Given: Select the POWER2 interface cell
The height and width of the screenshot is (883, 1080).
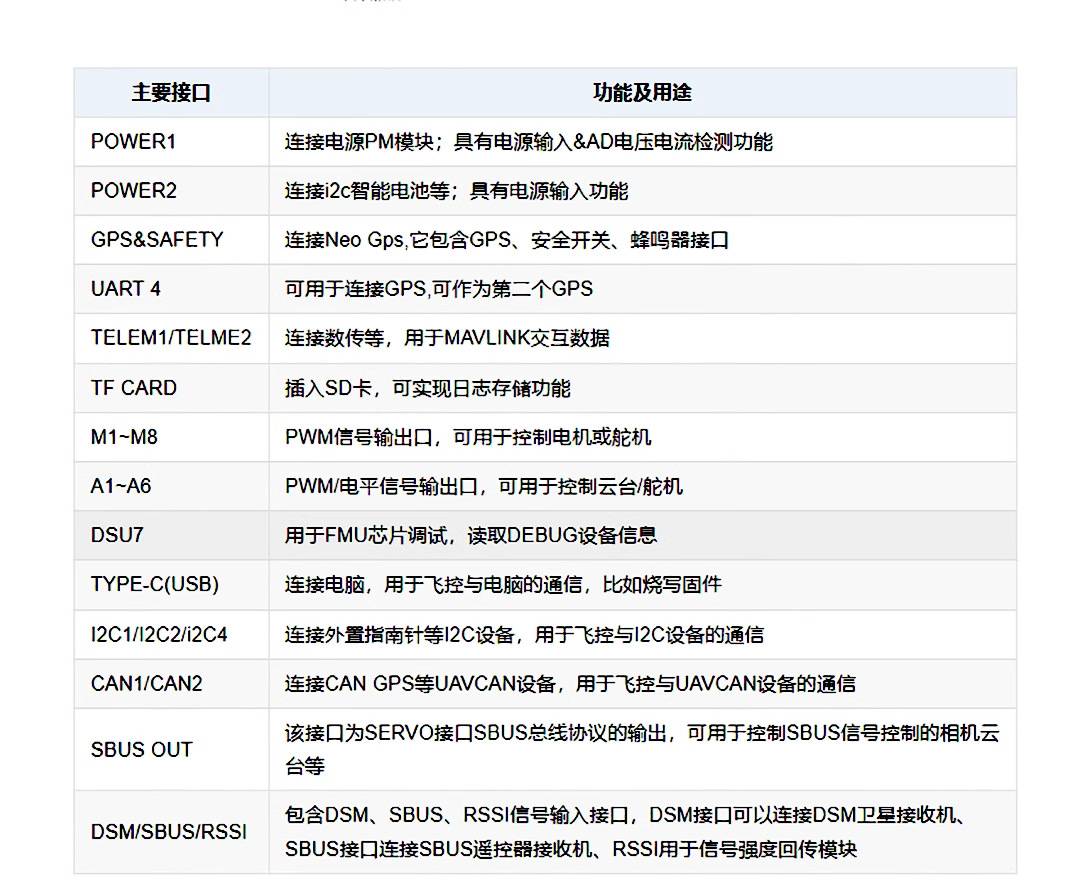Looking at the screenshot, I should [133, 191].
